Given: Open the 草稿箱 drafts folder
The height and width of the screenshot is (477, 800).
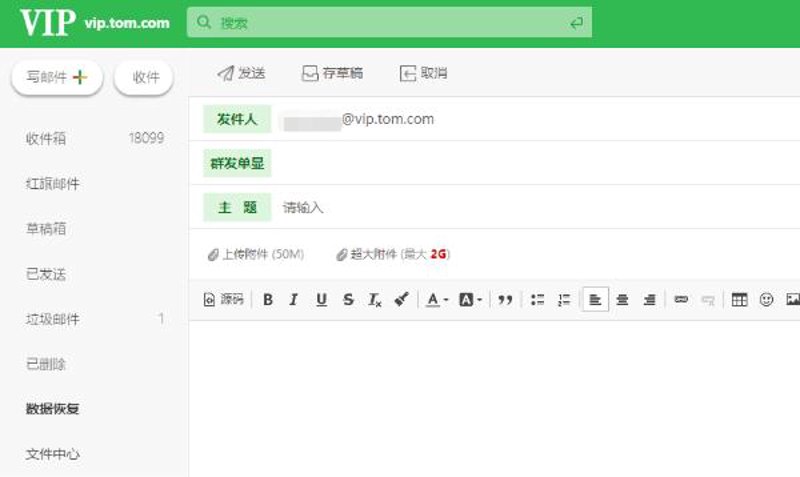Looking at the screenshot, I should (x=46, y=229).
